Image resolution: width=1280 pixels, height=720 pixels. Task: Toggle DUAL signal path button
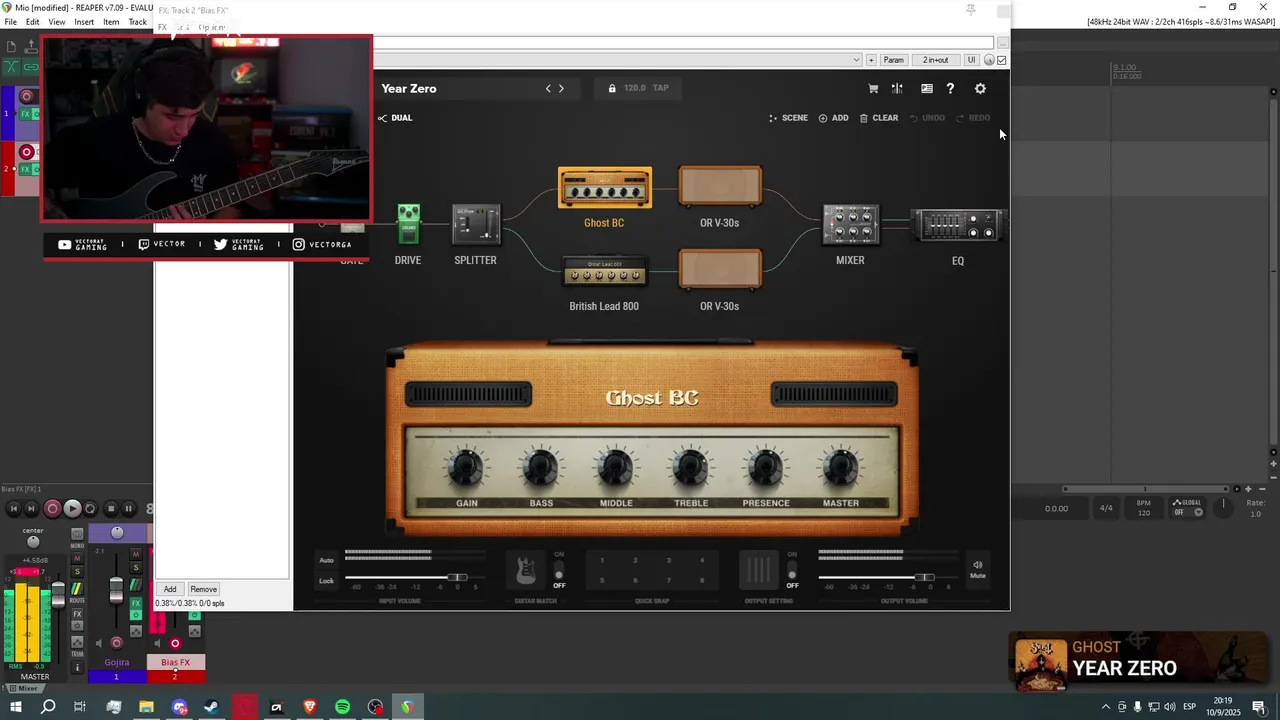coord(395,118)
